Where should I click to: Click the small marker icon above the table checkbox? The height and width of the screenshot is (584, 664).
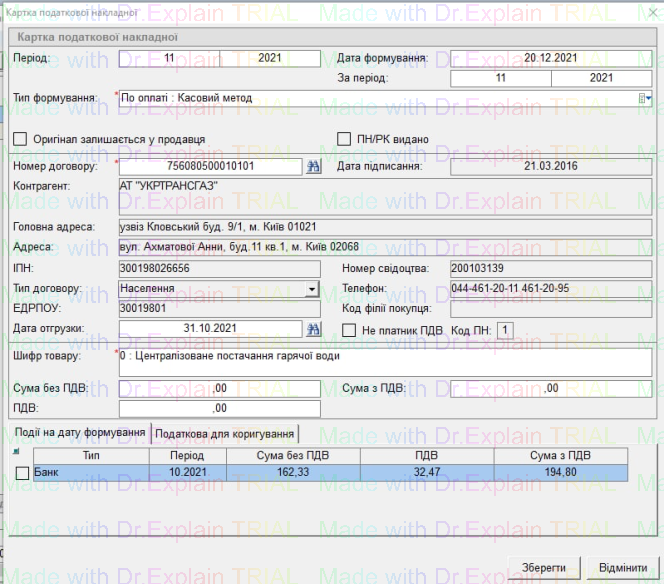[17, 451]
